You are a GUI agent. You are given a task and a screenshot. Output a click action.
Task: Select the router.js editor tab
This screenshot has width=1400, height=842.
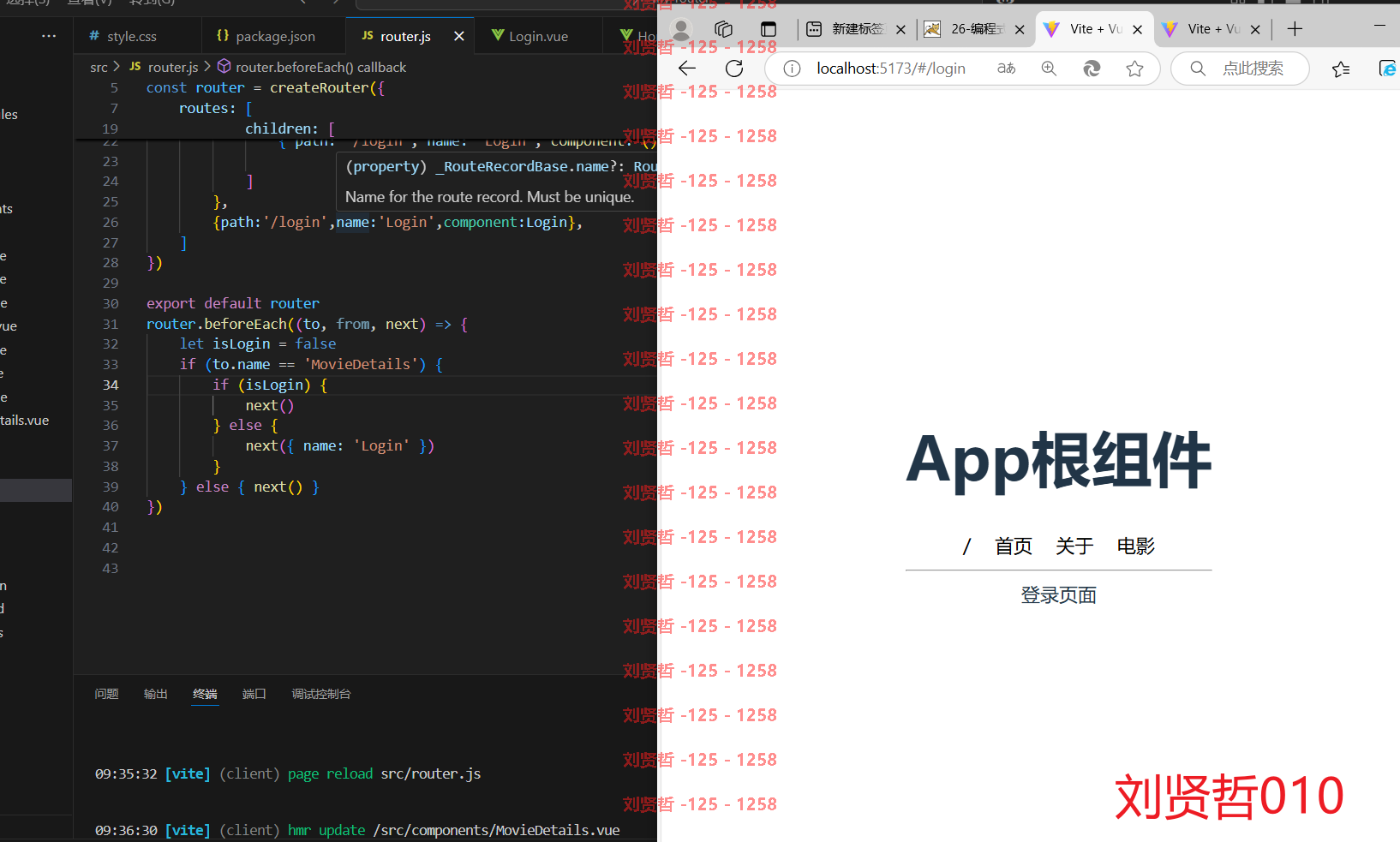(405, 36)
